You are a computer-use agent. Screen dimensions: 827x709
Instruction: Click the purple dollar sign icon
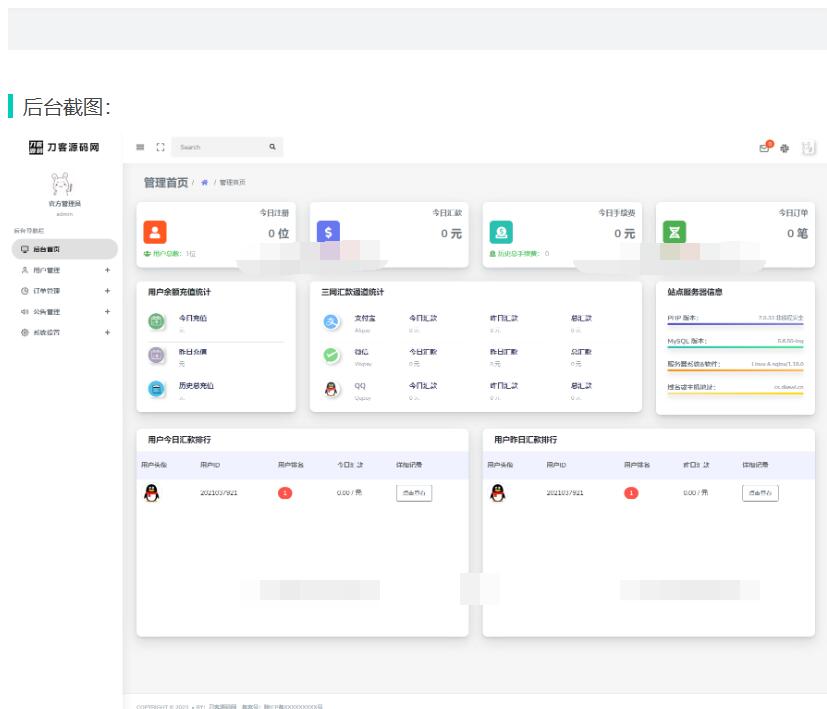click(x=328, y=232)
